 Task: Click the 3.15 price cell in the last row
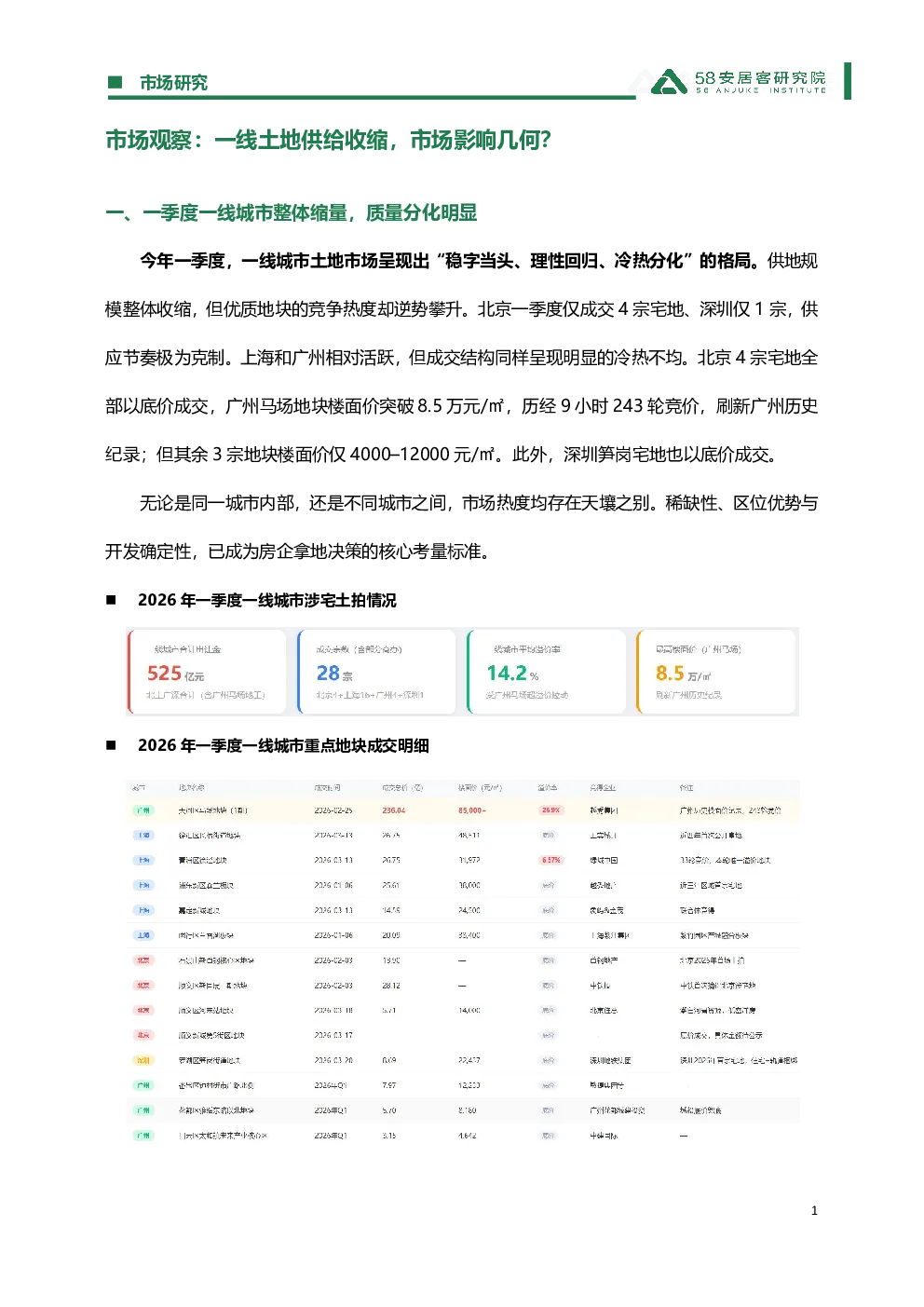click(x=388, y=1136)
